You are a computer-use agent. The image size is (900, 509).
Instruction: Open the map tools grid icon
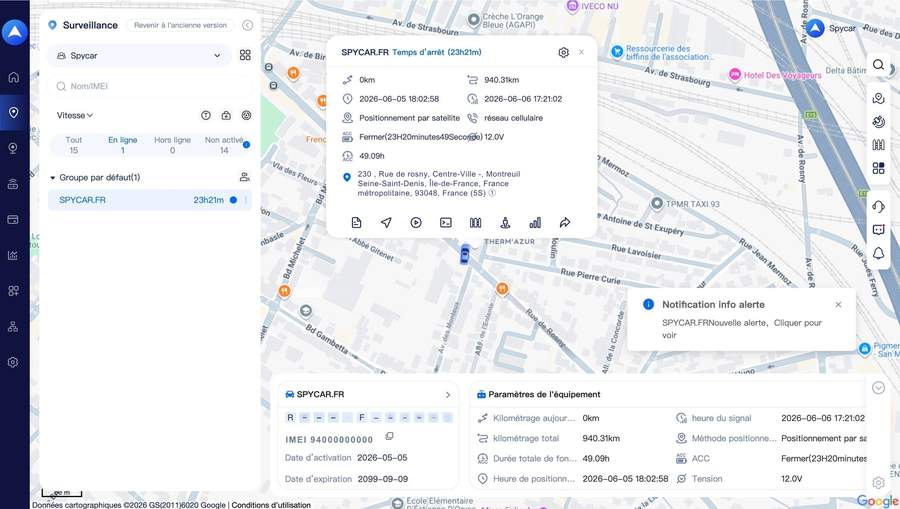pyautogui.click(x=878, y=168)
